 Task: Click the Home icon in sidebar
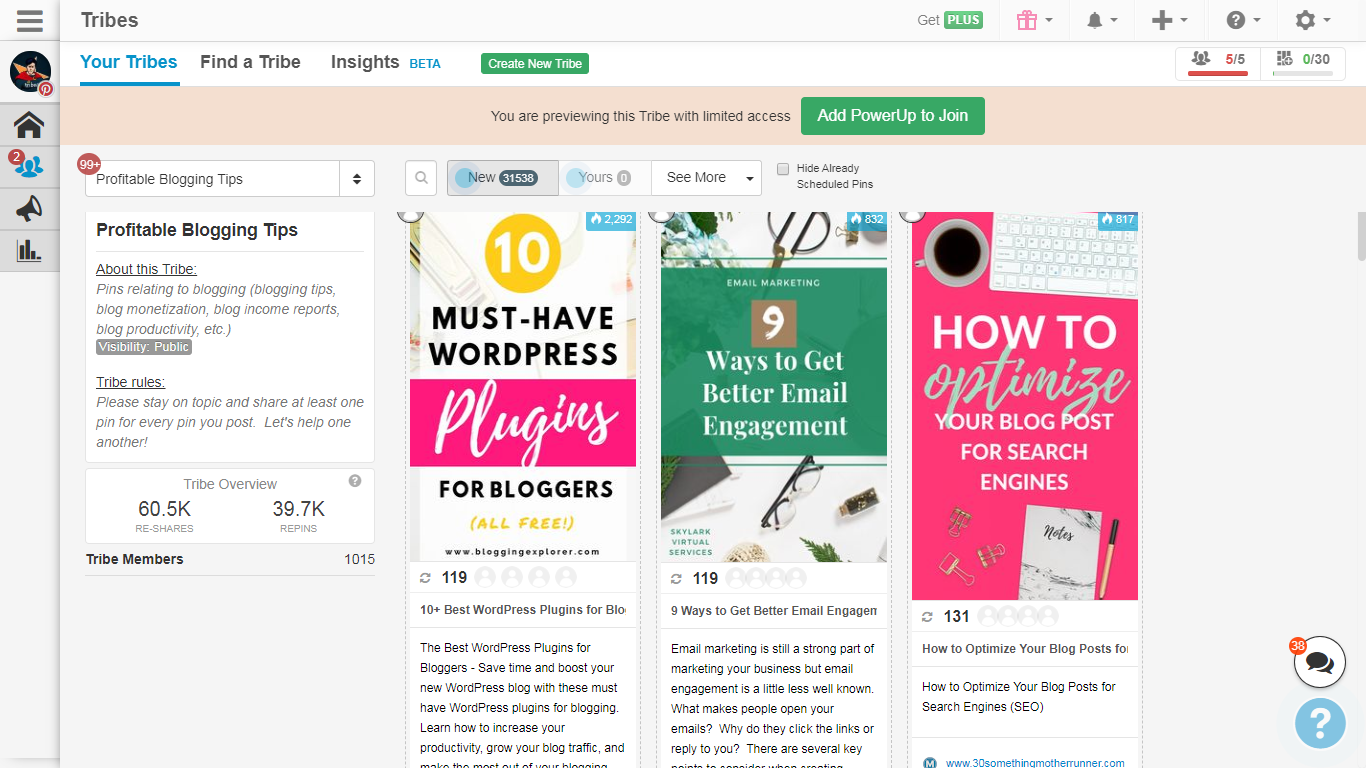(x=29, y=125)
